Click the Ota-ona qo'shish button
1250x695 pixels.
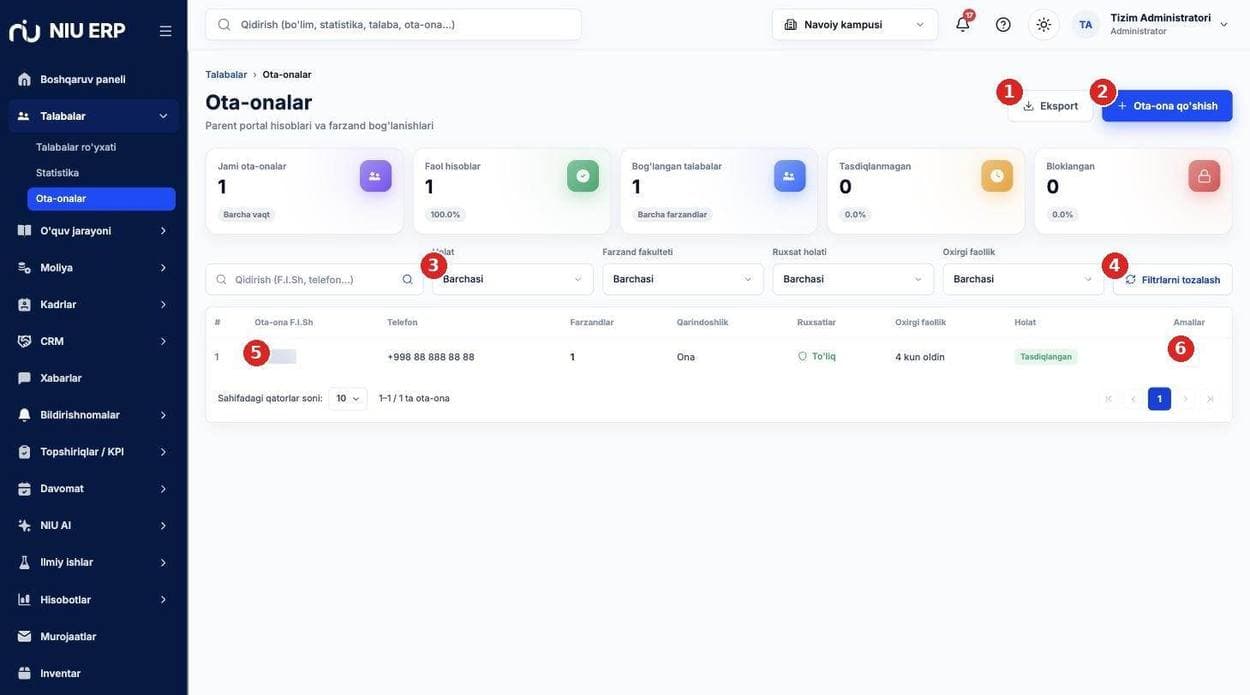(x=1167, y=106)
